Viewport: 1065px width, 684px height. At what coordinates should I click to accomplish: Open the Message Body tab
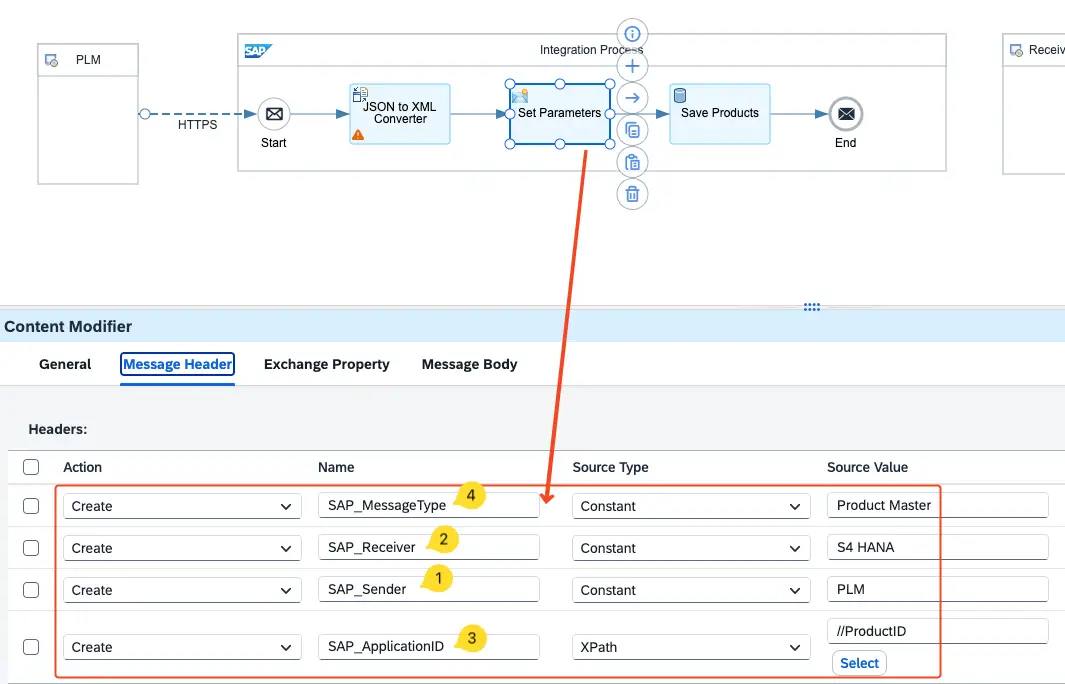(x=469, y=364)
